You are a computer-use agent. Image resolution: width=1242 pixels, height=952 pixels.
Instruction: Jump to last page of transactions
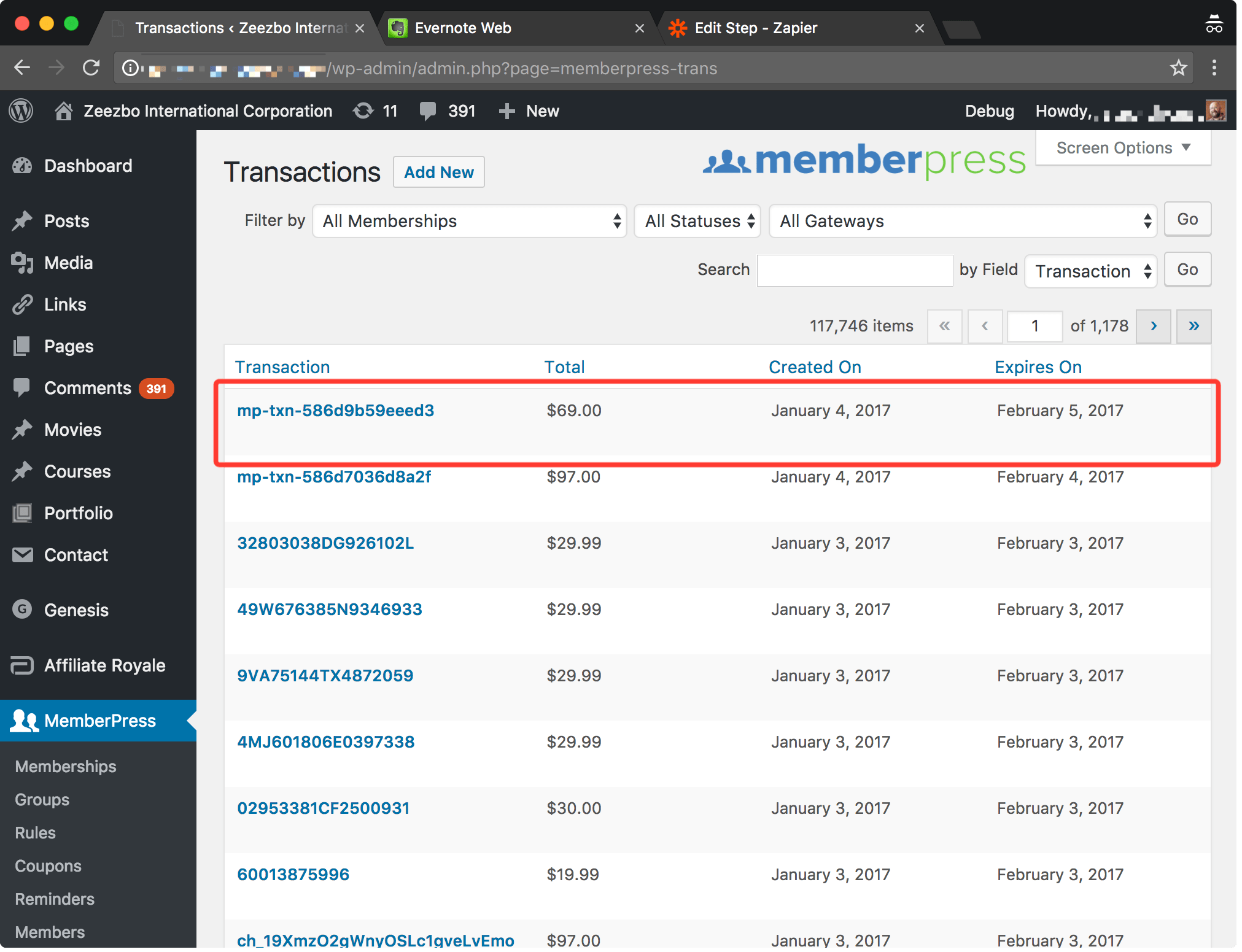click(1194, 326)
